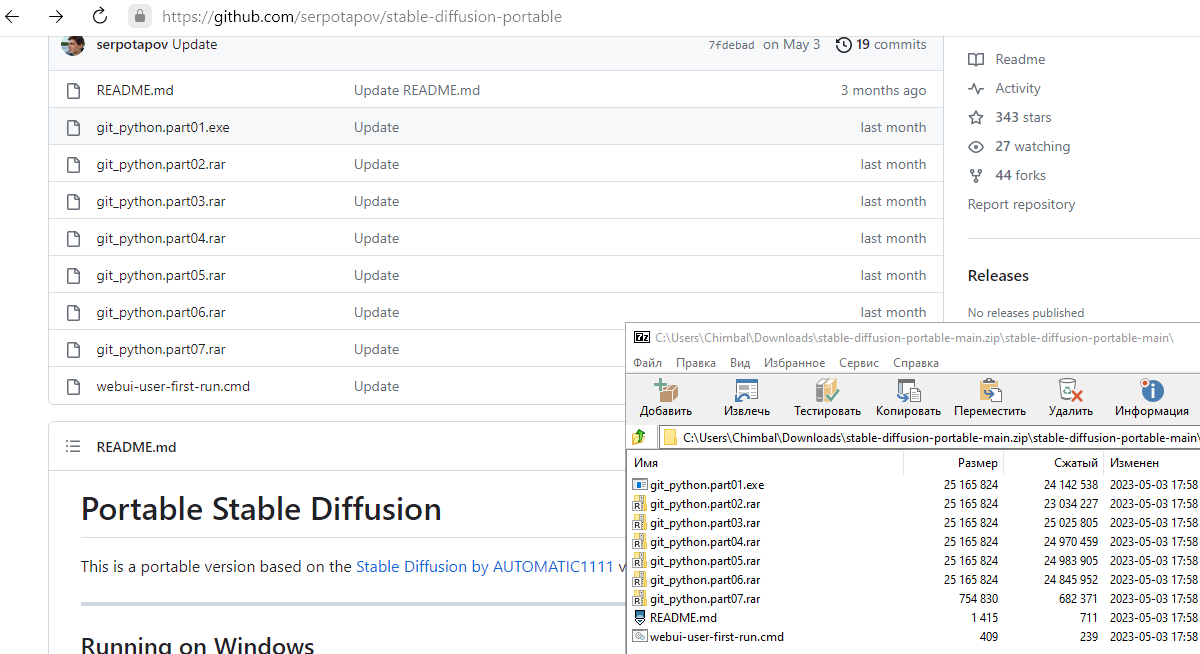Open the Releases section heading
The image size is (1200, 654).
pyautogui.click(x=998, y=275)
